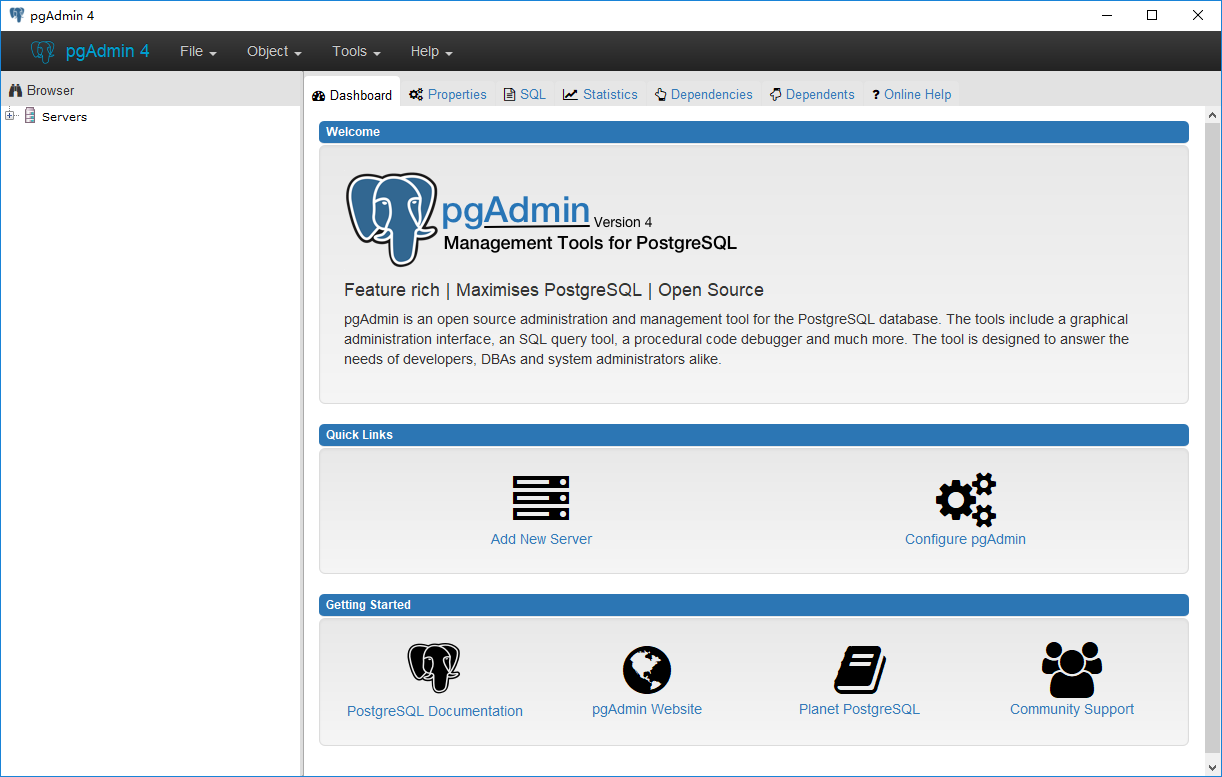Select the Servers item in Browser tree
Screen dimensions: 1222x777
pyautogui.click(x=64, y=117)
